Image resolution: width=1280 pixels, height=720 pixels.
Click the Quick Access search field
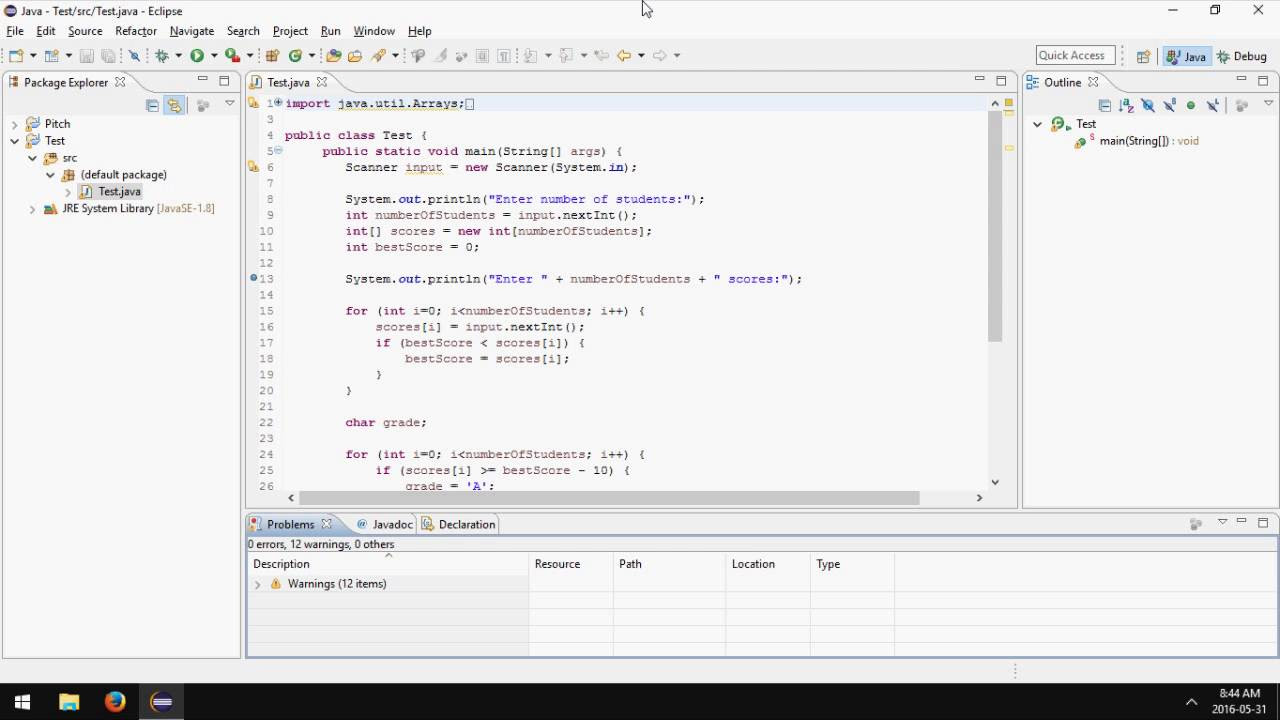1076,56
